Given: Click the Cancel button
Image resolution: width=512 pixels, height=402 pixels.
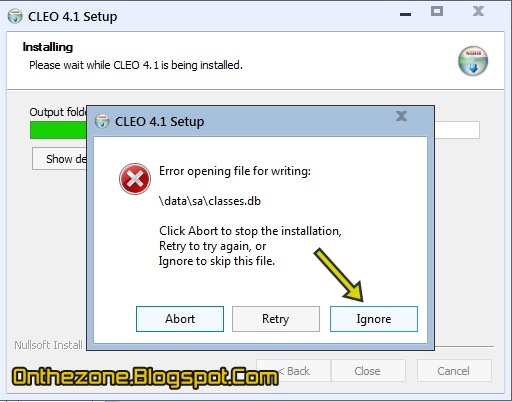Looking at the screenshot, I should pyautogui.click(x=454, y=371).
